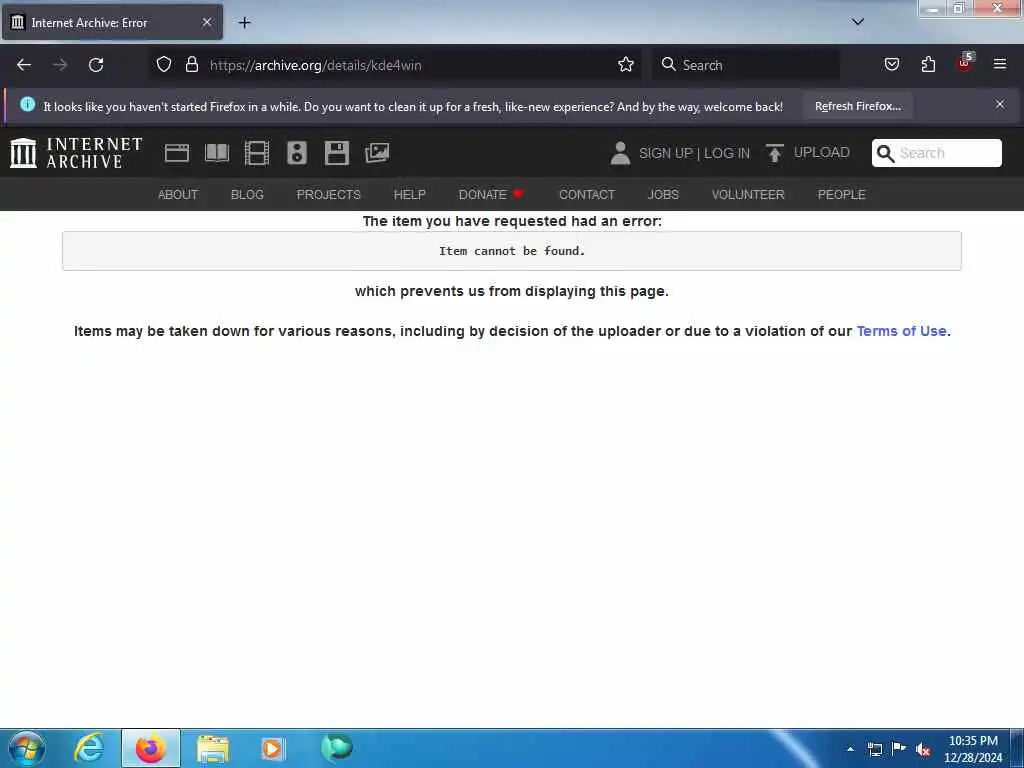1024x768 pixels.
Task: Go back with the browser back arrow
Action: 24,65
